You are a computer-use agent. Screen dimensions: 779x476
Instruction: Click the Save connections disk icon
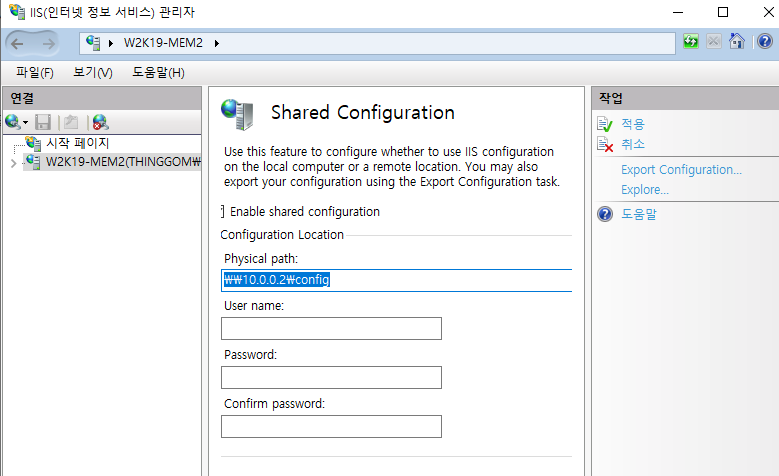pos(43,122)
